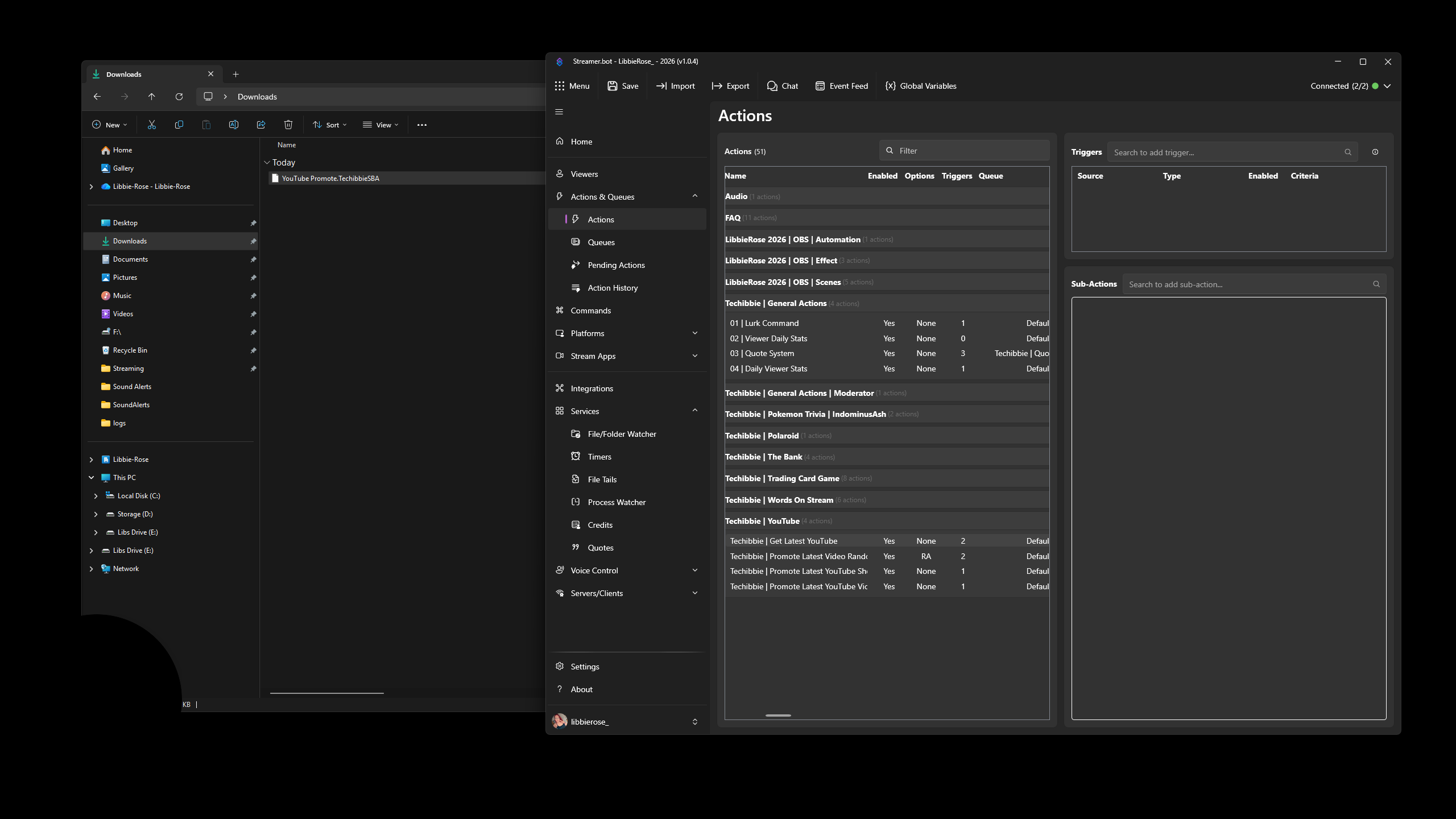Click the Triggers info icon
Image resolution: width=1456 pixels, height=819 pixels.
point(1375,152)
